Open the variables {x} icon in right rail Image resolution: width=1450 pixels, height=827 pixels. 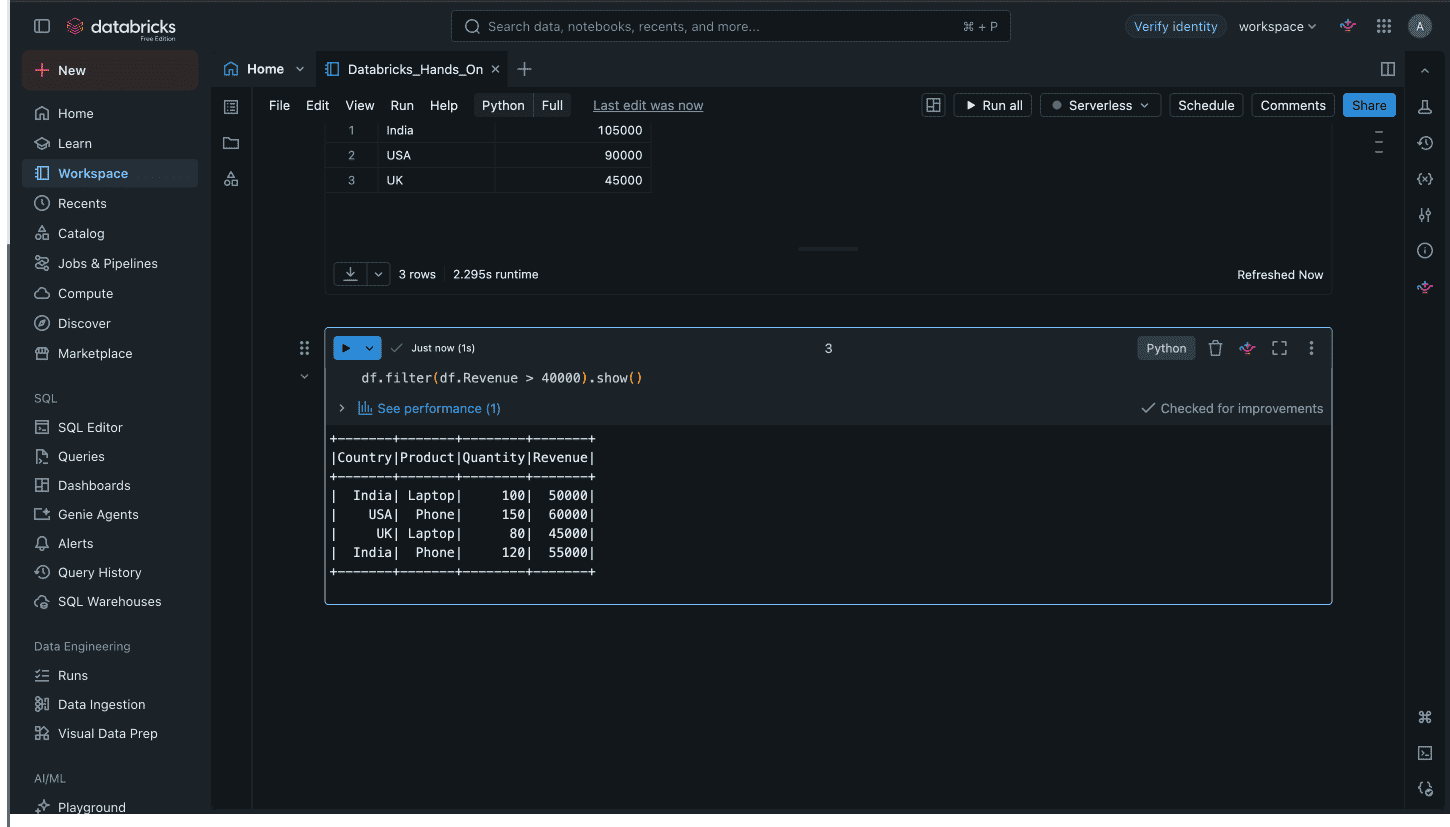point(1425,179)
